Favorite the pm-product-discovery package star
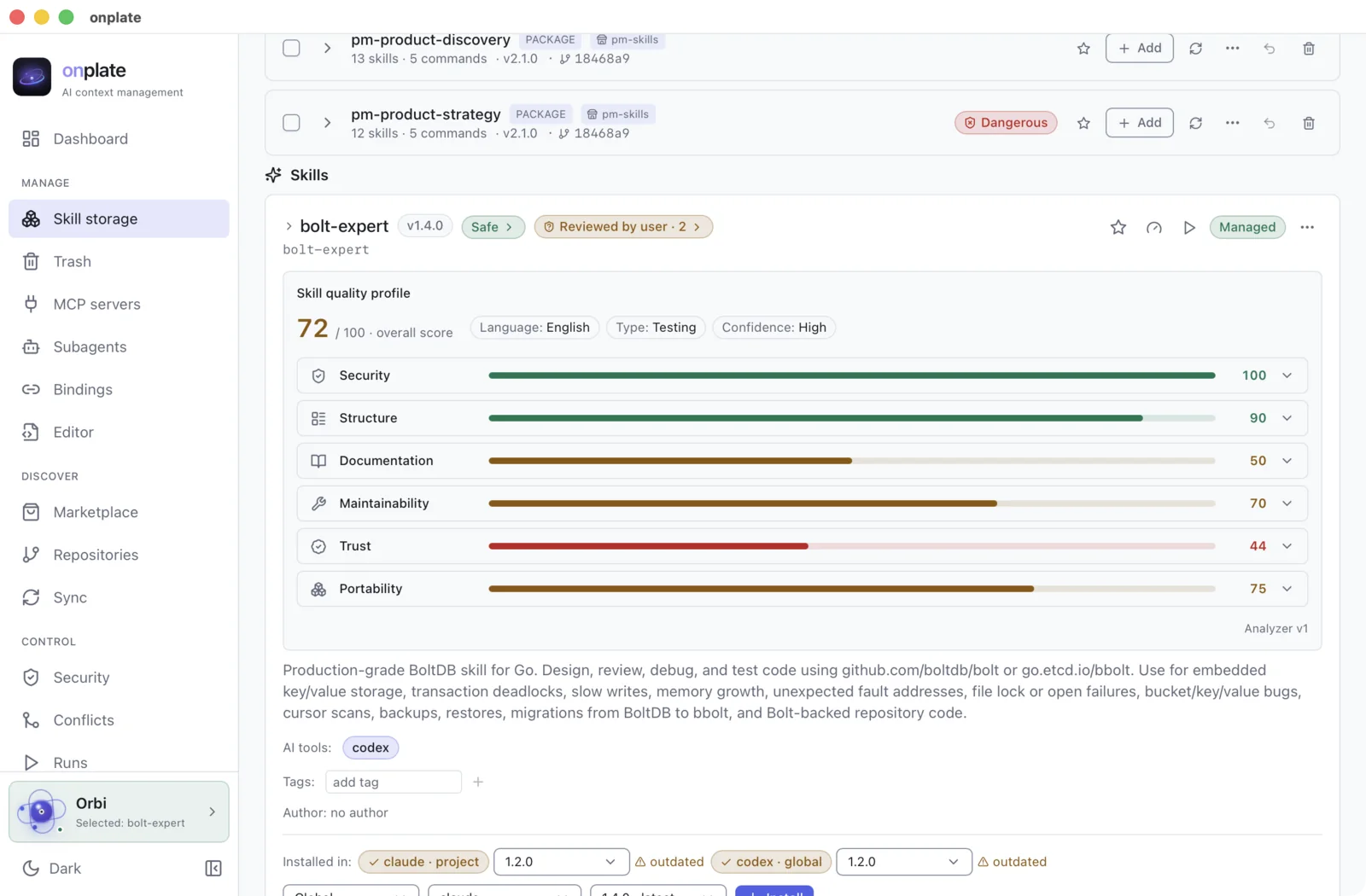 1083,49
